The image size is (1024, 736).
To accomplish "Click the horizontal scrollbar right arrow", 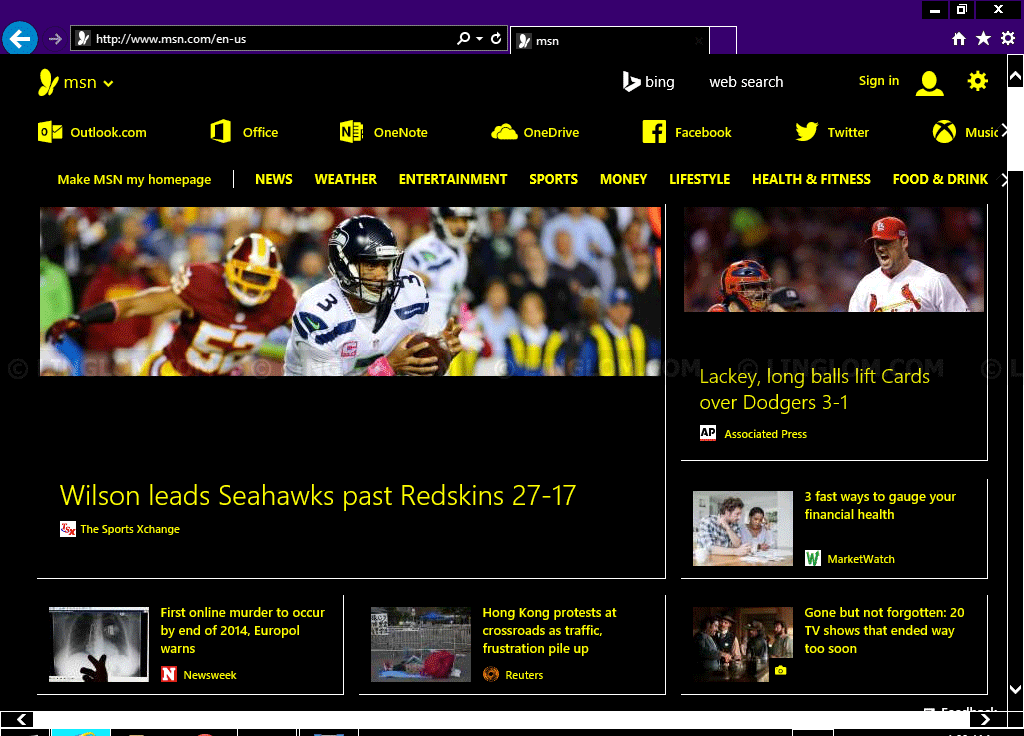I will (x=985, y=719).
